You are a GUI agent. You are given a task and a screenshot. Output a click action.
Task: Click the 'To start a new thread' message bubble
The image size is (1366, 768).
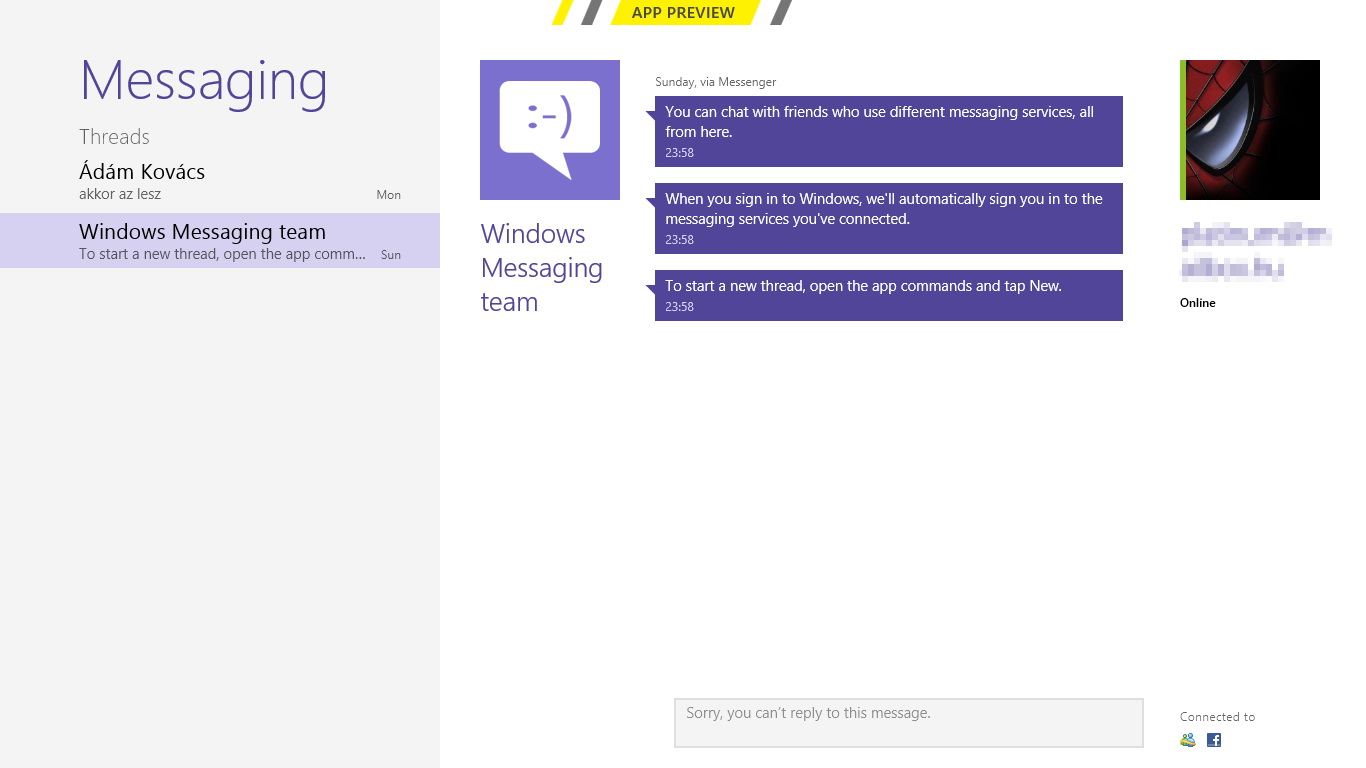(x=889, y=295)
